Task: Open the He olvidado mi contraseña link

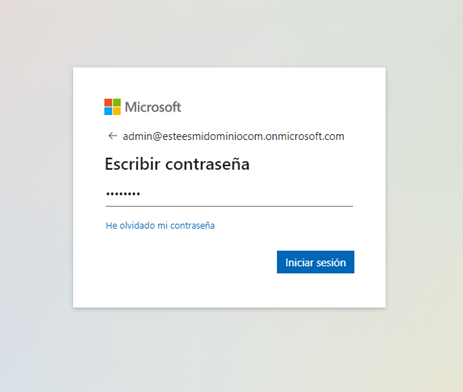Action: (x=160, y=225)
